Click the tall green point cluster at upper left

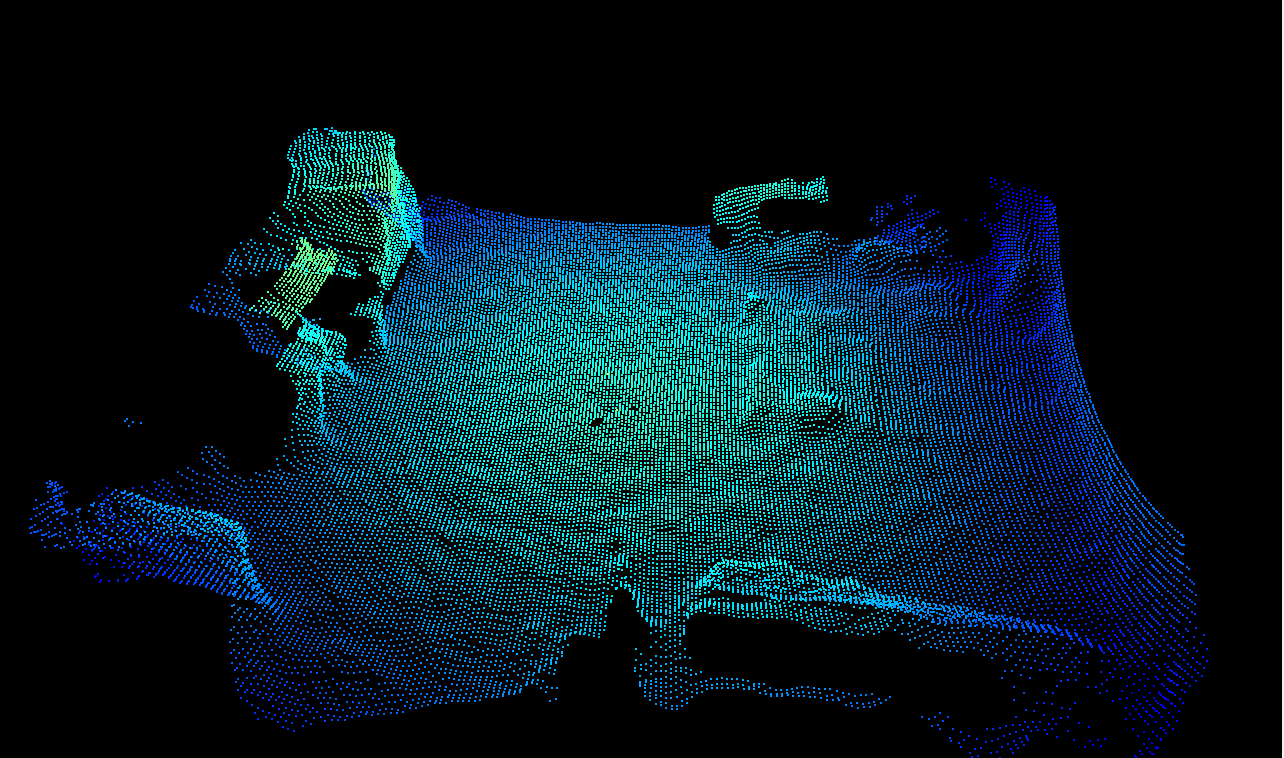[x=345, y=180]
